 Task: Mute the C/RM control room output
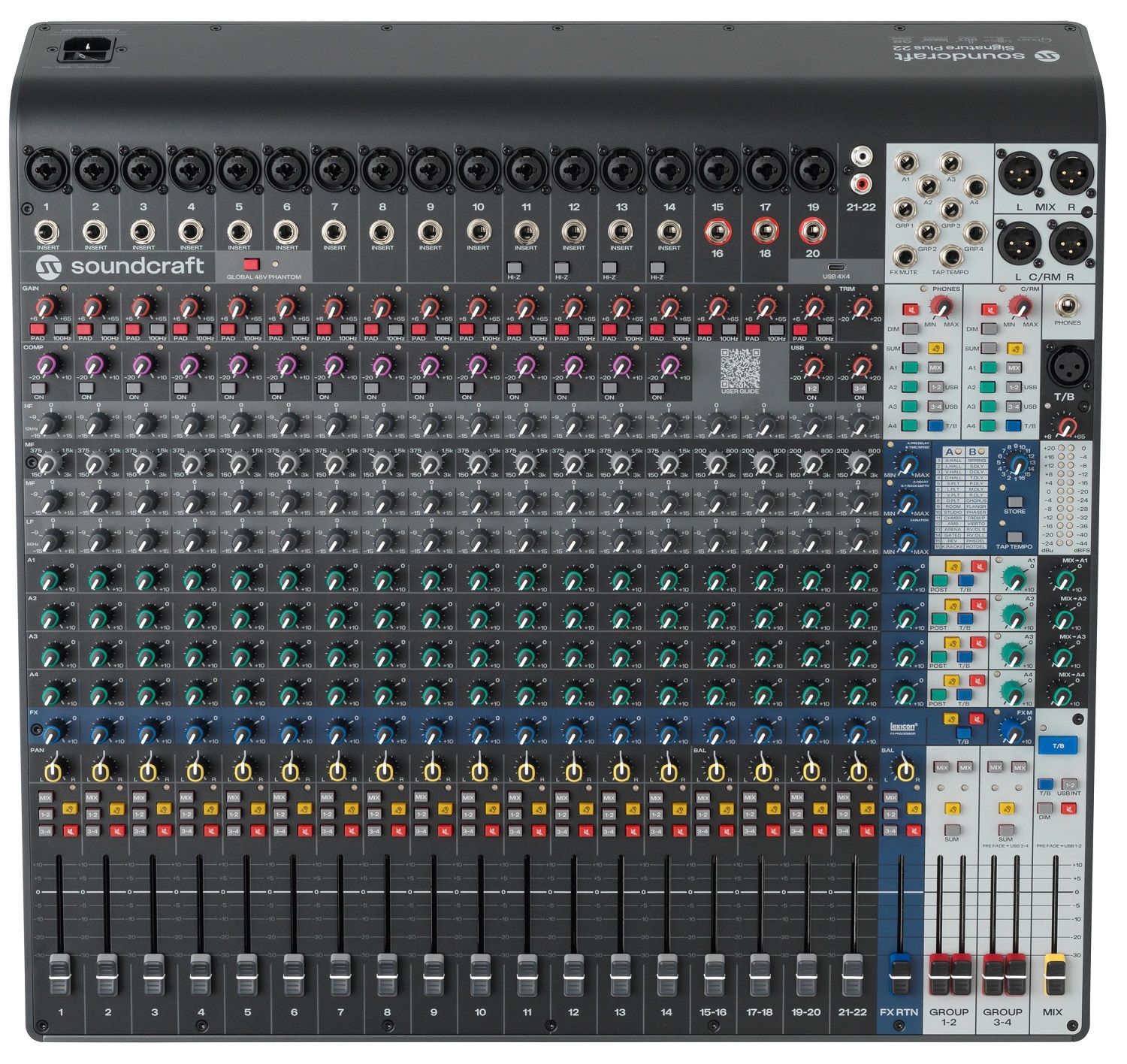990,310
